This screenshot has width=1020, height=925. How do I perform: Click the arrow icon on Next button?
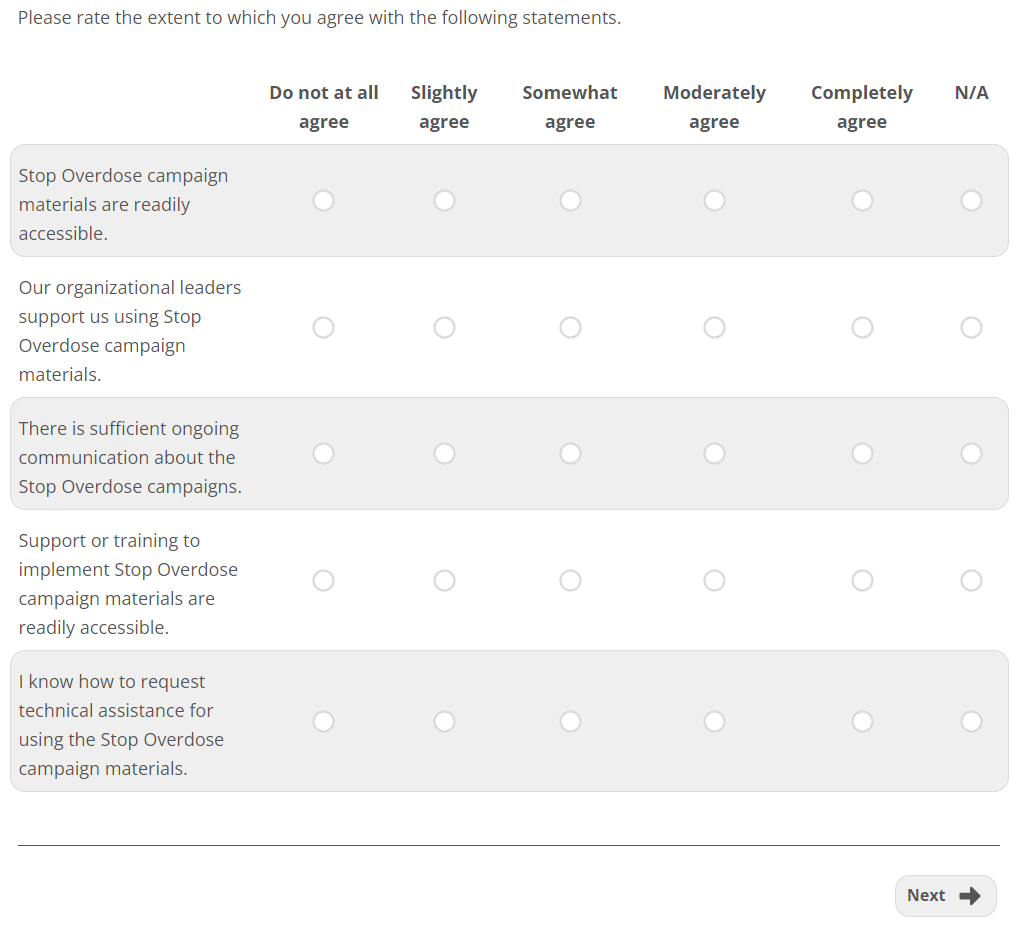tap(969, 896)
